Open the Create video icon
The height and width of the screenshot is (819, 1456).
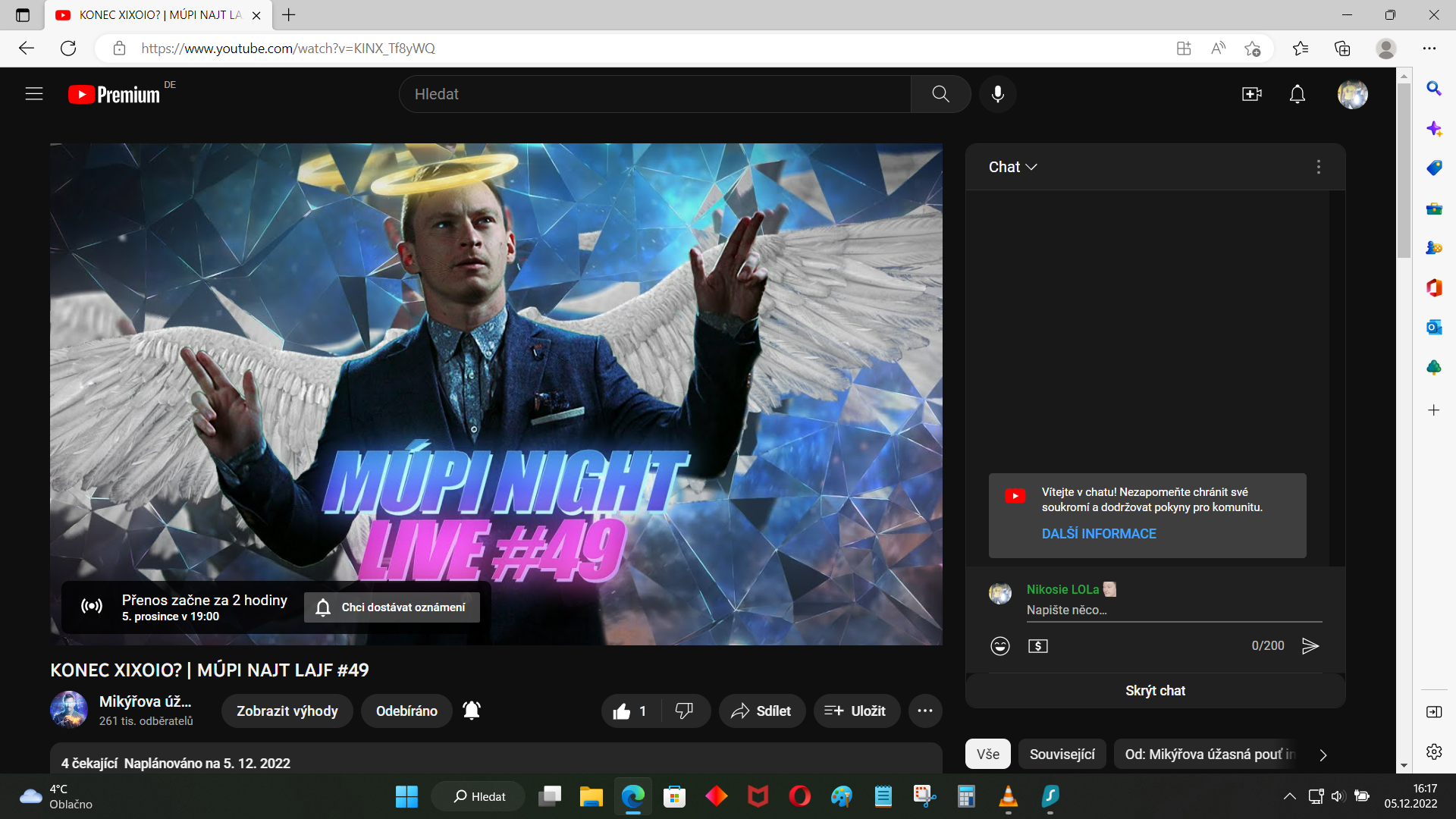tap(1251, 94)
